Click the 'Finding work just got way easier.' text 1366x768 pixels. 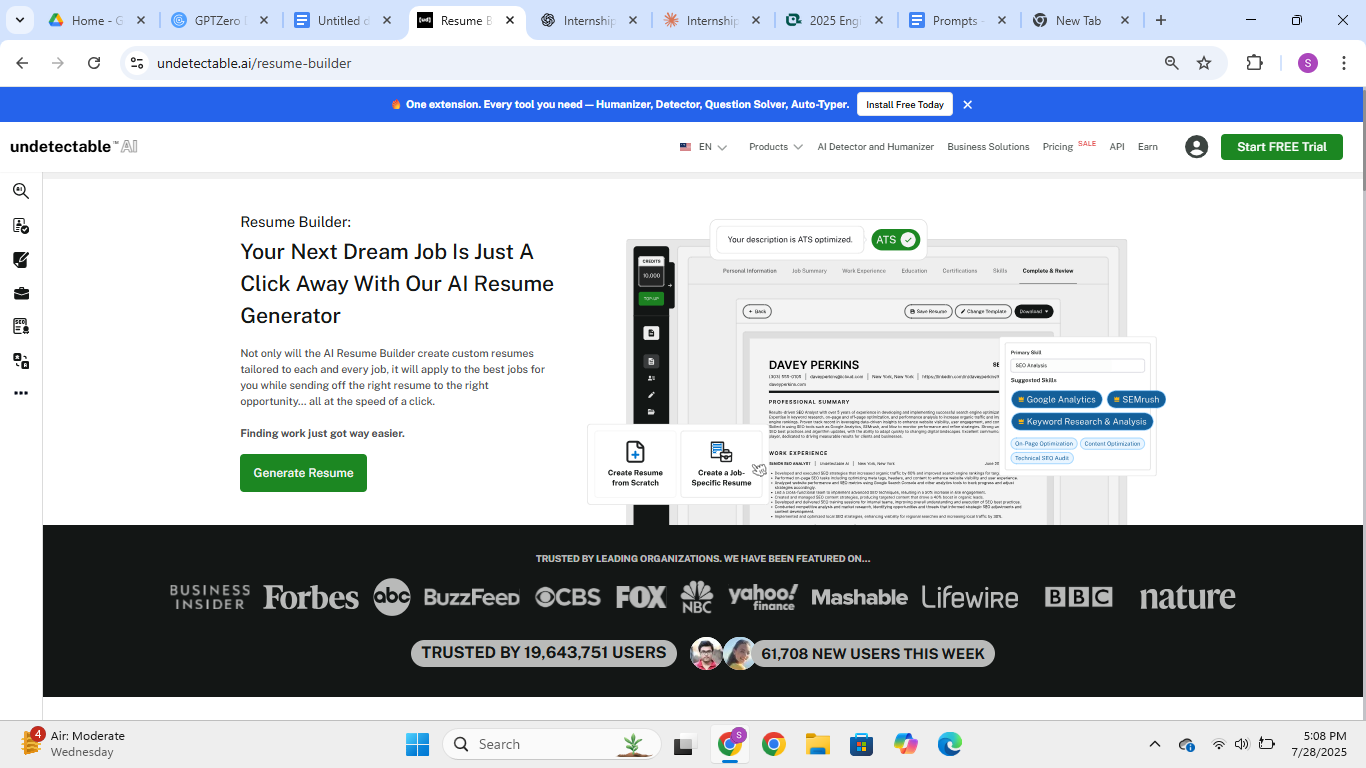click(x=322, y=434)
